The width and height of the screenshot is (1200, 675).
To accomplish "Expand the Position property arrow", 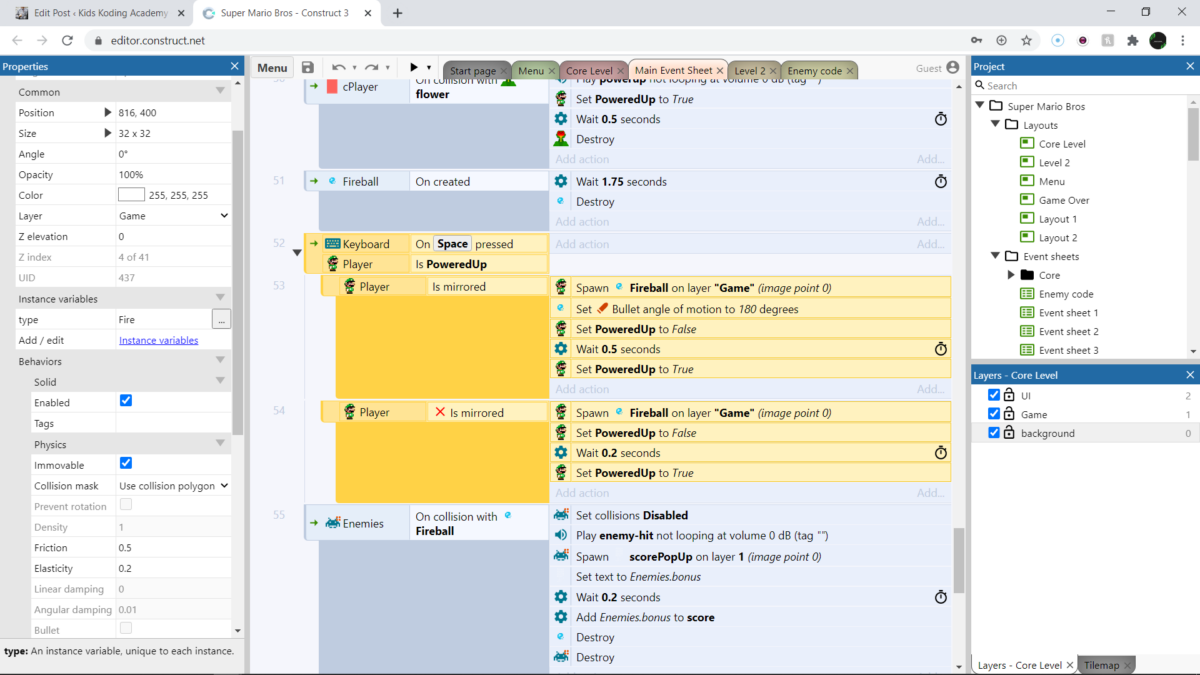I will pos(108,113).
